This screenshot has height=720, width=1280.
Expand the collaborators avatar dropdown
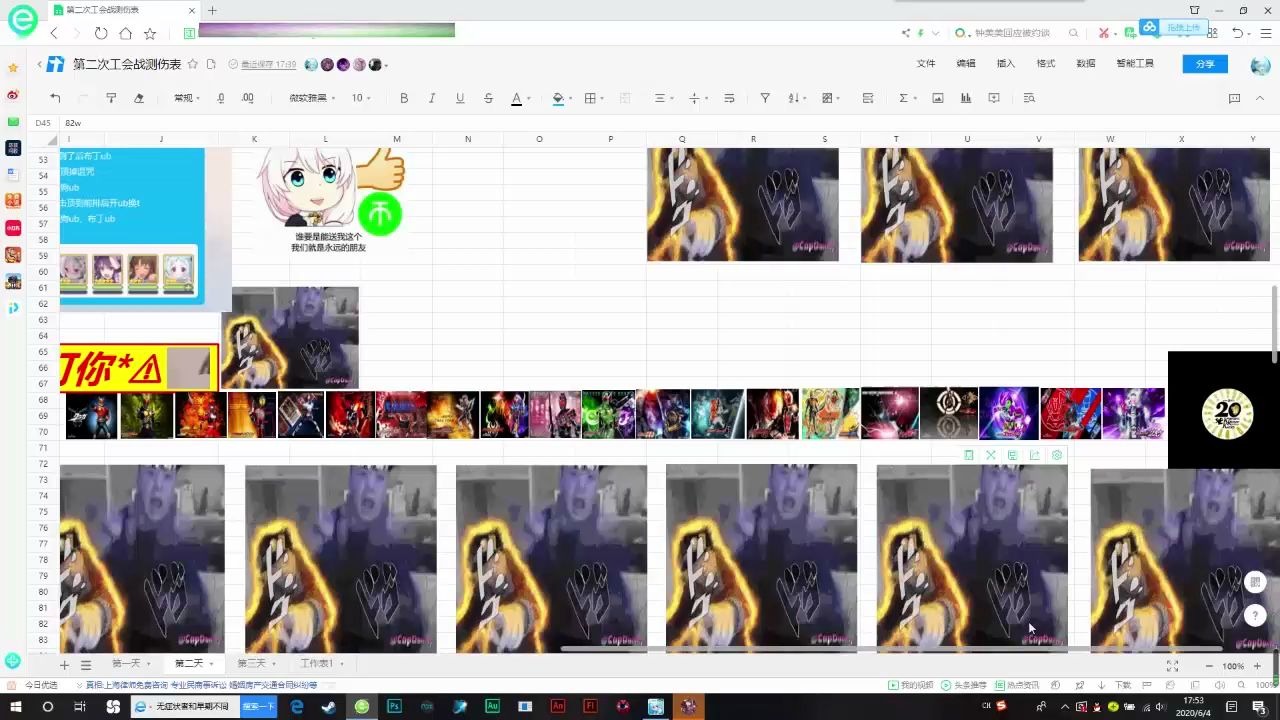(386, 65)
